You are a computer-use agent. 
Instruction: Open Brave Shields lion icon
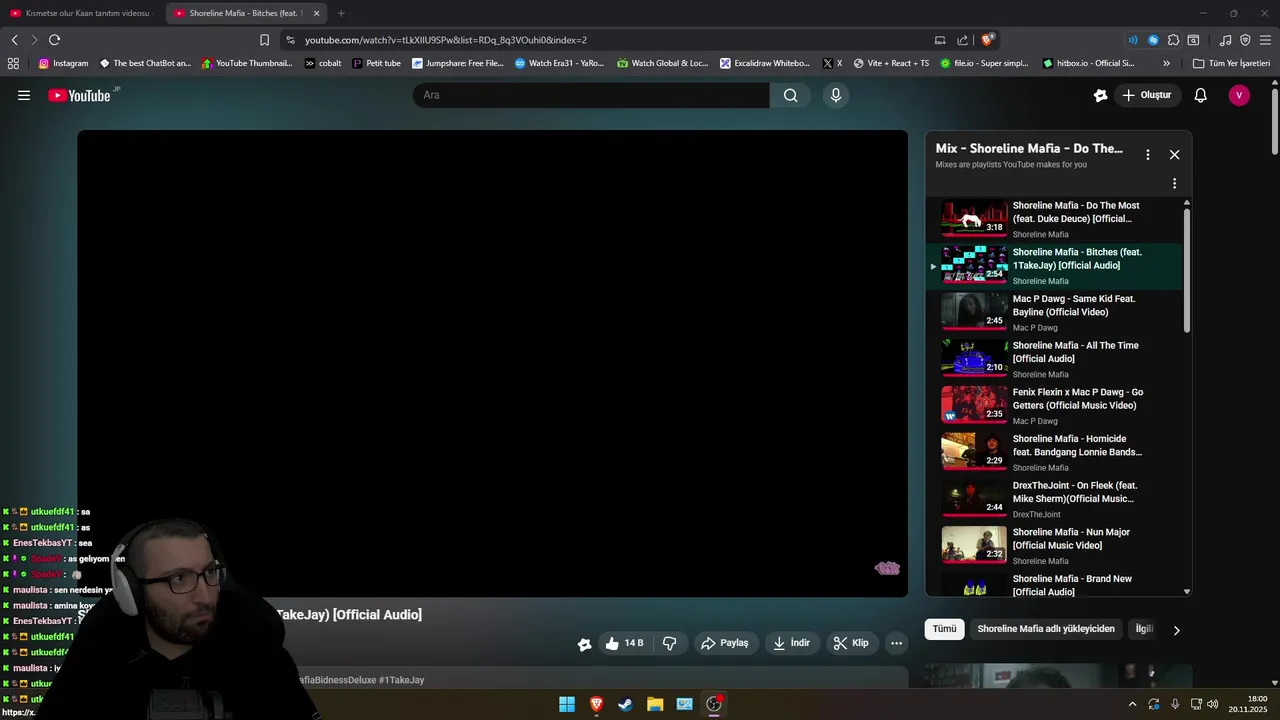tap(988, 40)
